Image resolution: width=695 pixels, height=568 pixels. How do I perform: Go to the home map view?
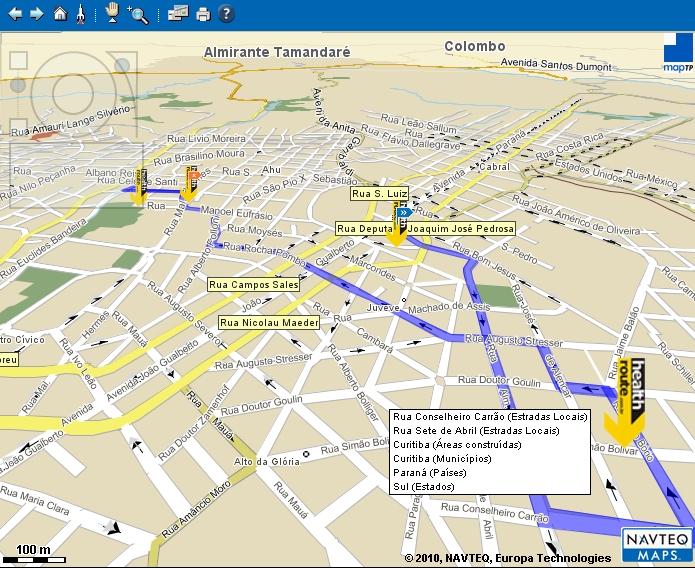pos(60,14)
